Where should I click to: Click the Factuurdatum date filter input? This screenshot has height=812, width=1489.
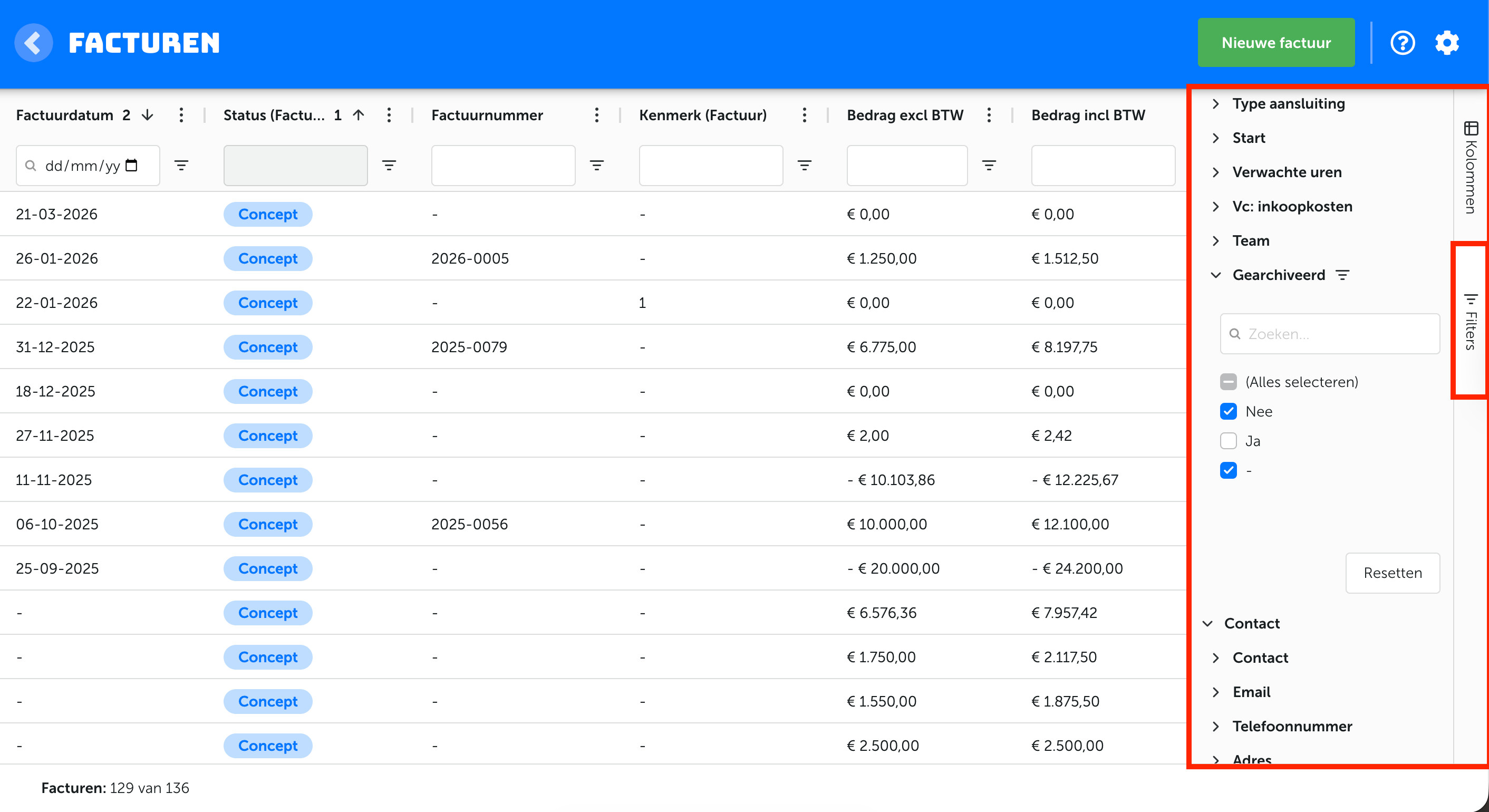tap(88, 165)
